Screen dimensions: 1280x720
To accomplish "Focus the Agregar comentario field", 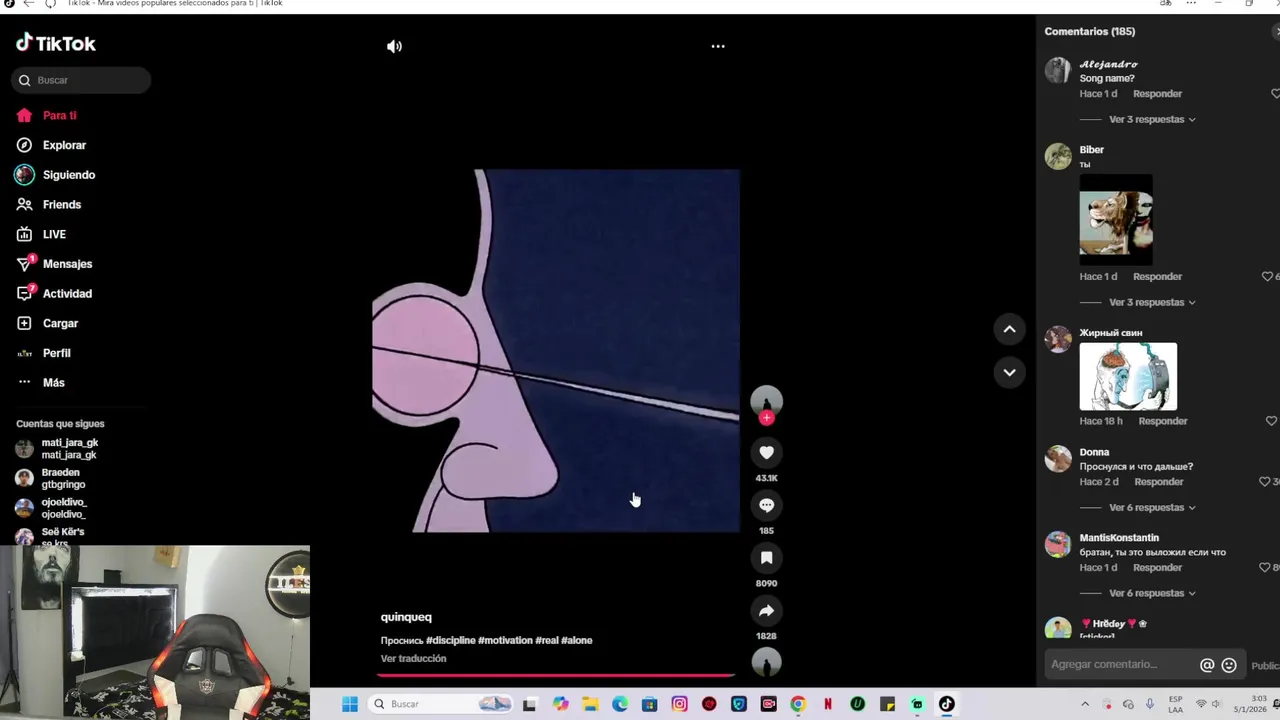I will click(x=1120, y=664).
